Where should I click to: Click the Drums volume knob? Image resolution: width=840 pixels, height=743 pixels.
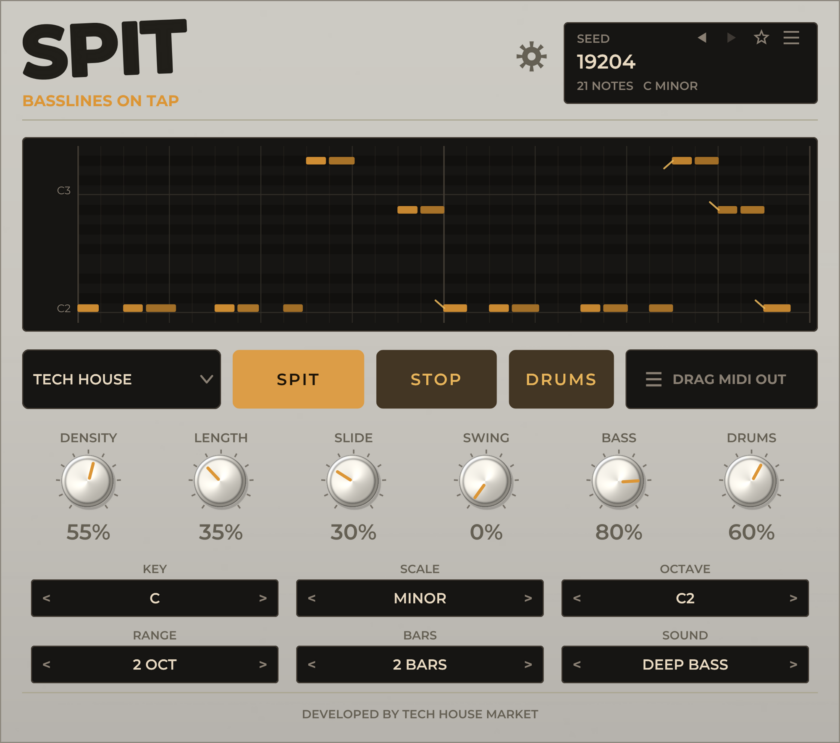coord(751,481)
